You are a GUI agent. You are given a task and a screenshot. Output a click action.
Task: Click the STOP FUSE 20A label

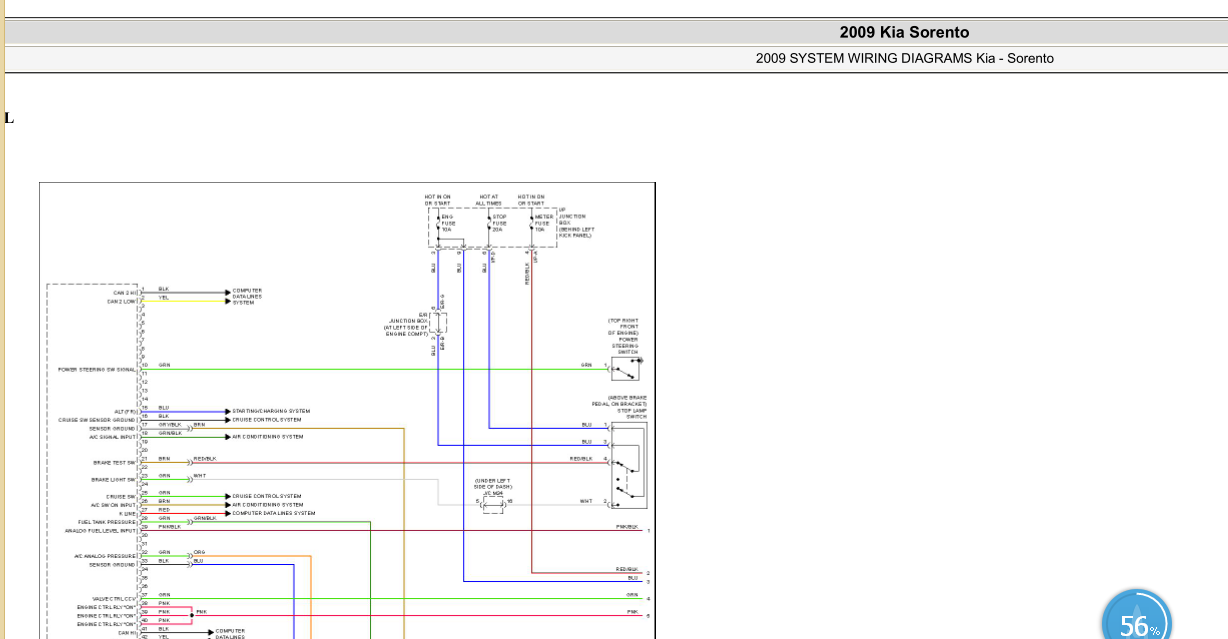click(498, 223)
